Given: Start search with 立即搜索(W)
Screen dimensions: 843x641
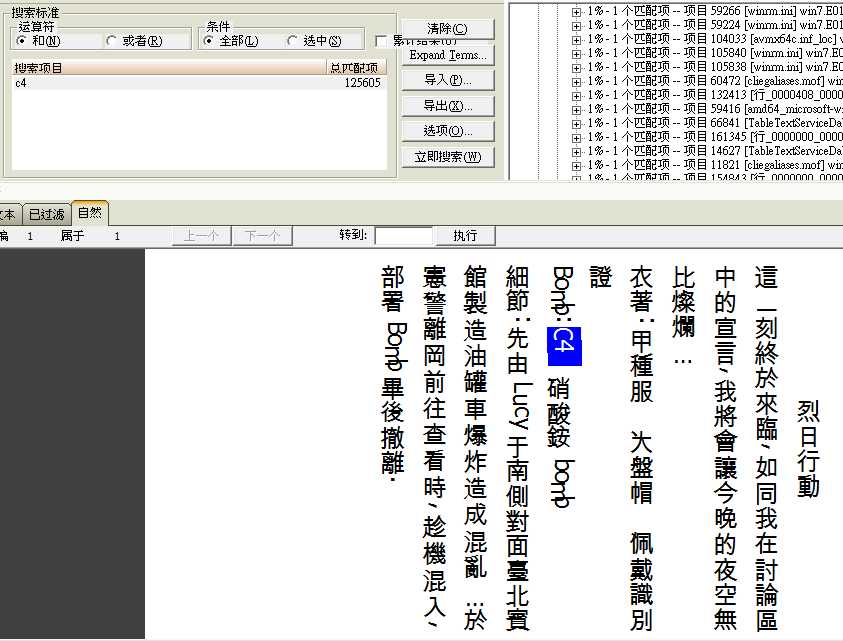Looking at the screenshot, I should pos(447,157).
